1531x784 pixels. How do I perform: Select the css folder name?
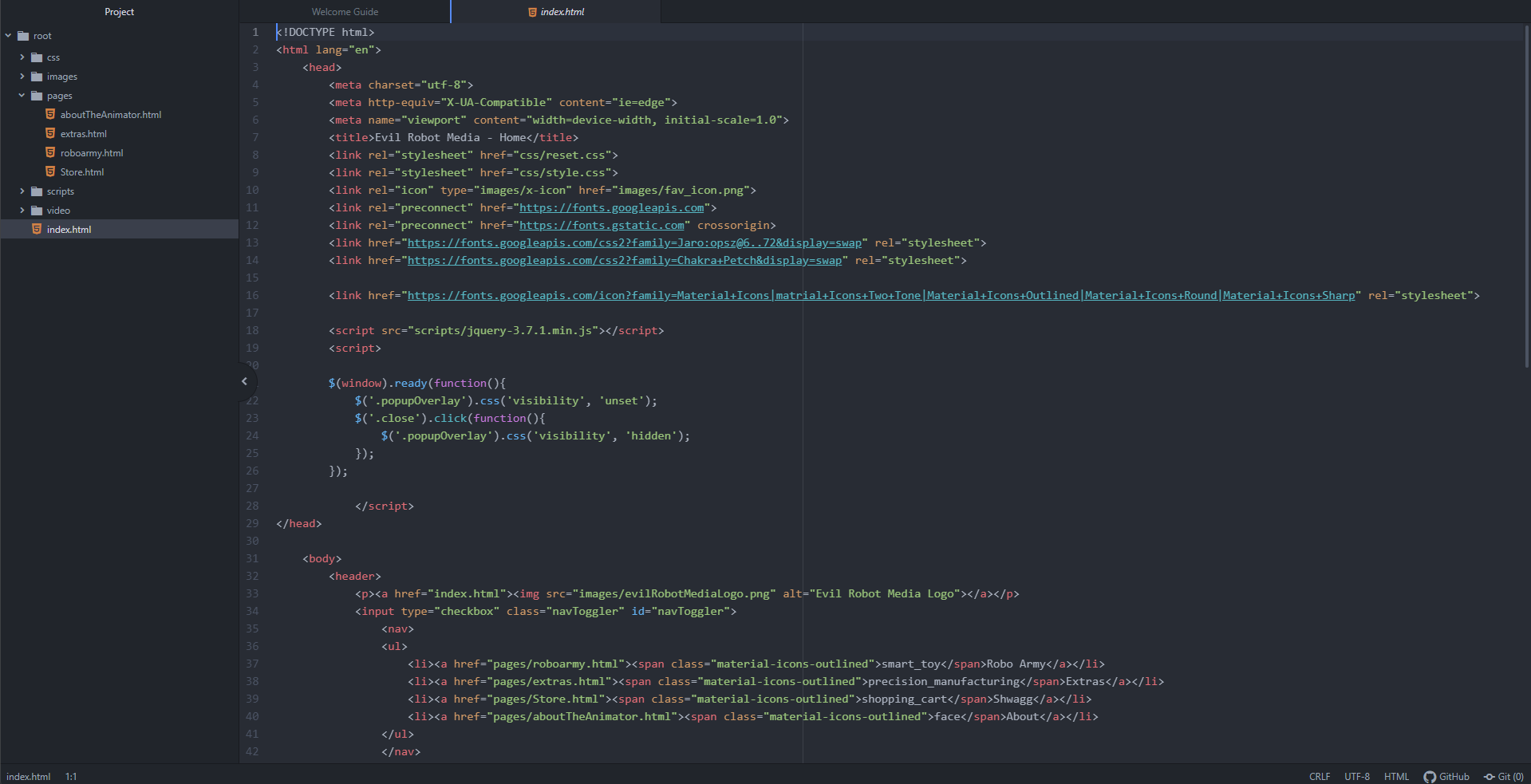click(x=53, y=57)
